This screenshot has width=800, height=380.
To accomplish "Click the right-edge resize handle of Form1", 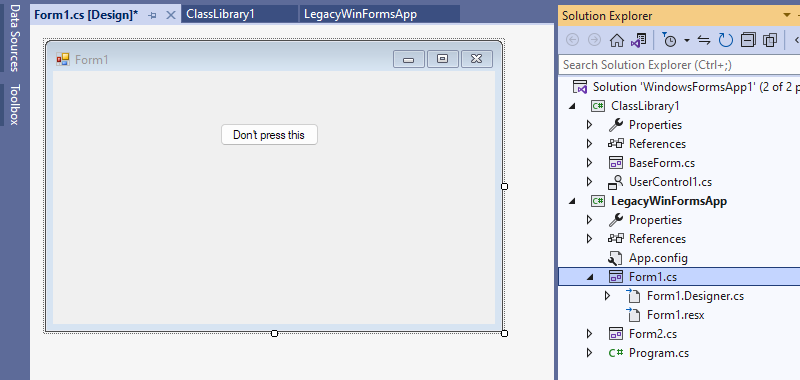I will tap(505, 187).
